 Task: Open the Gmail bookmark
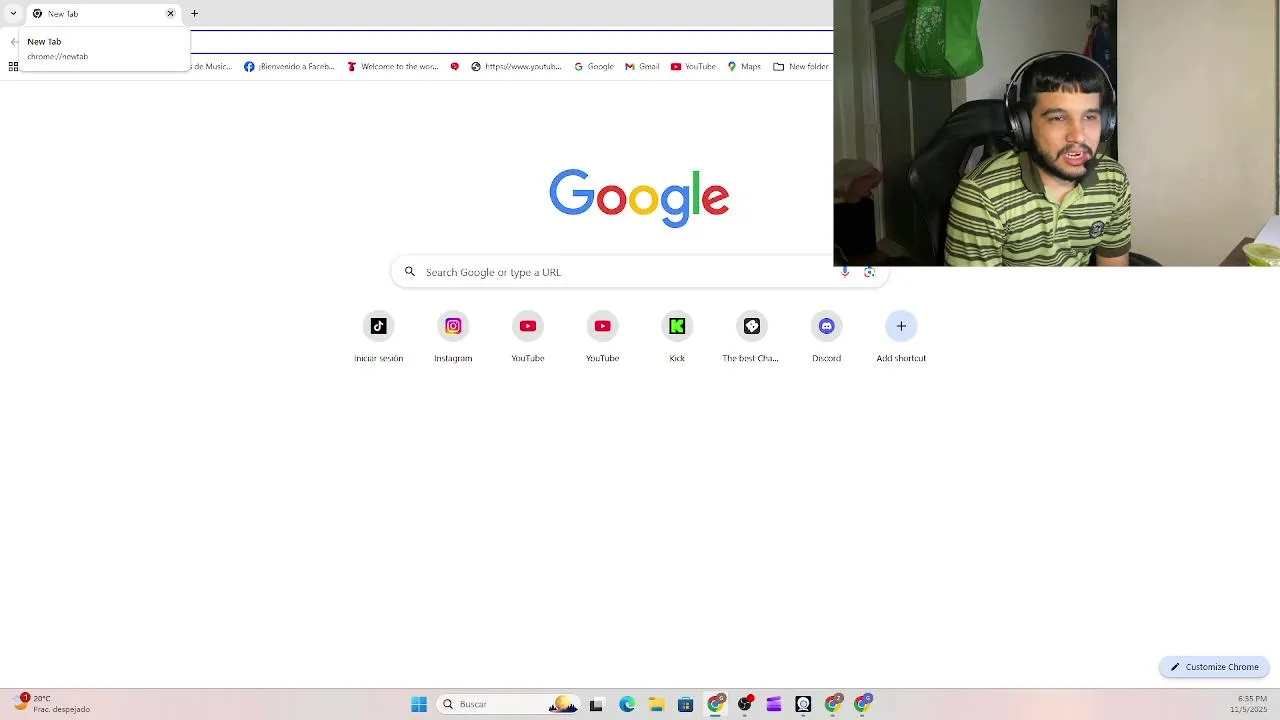642,67
